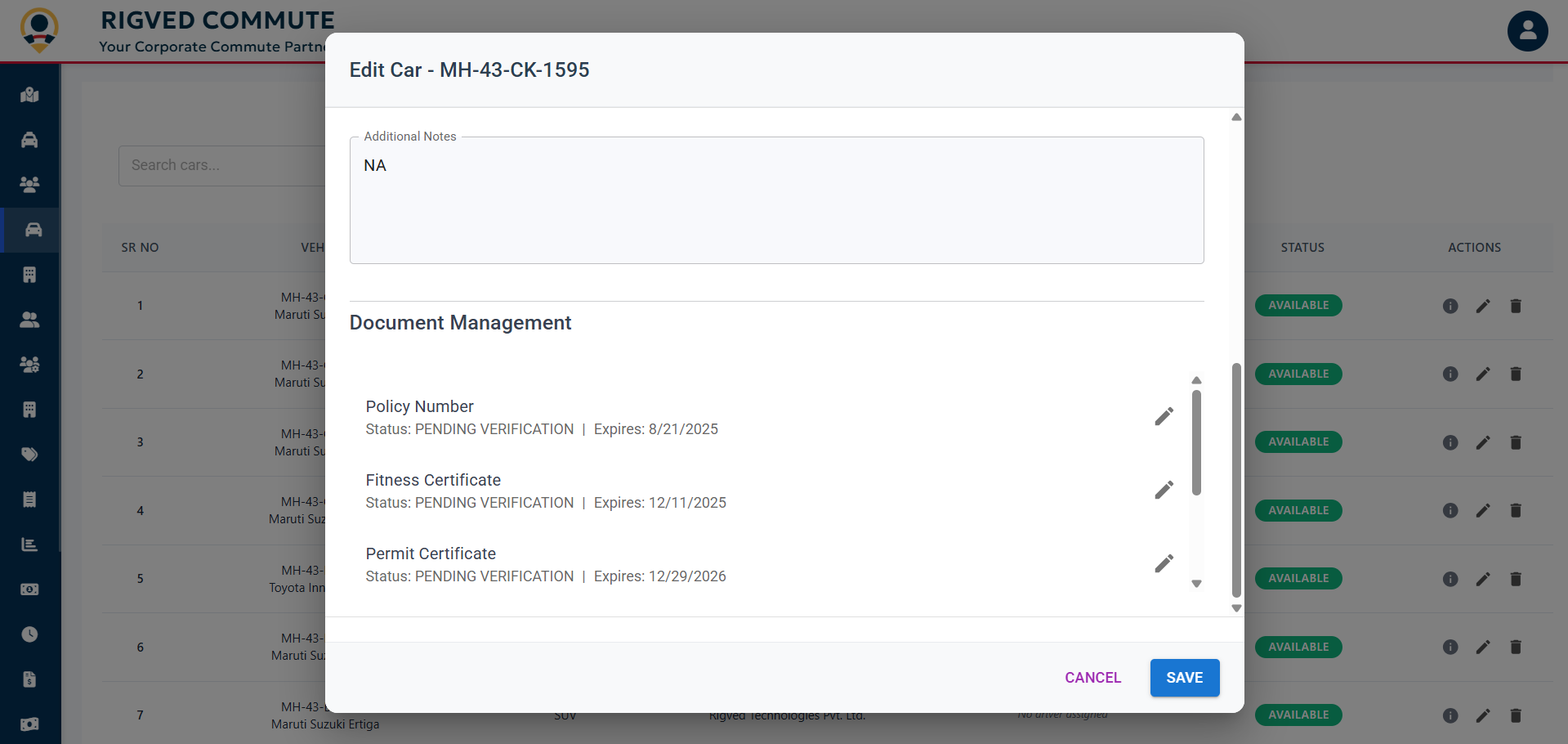Select the taxi/cab icon in the sidebar
Viewport: 1568px width, 744px height.
(x=29, y=140)
